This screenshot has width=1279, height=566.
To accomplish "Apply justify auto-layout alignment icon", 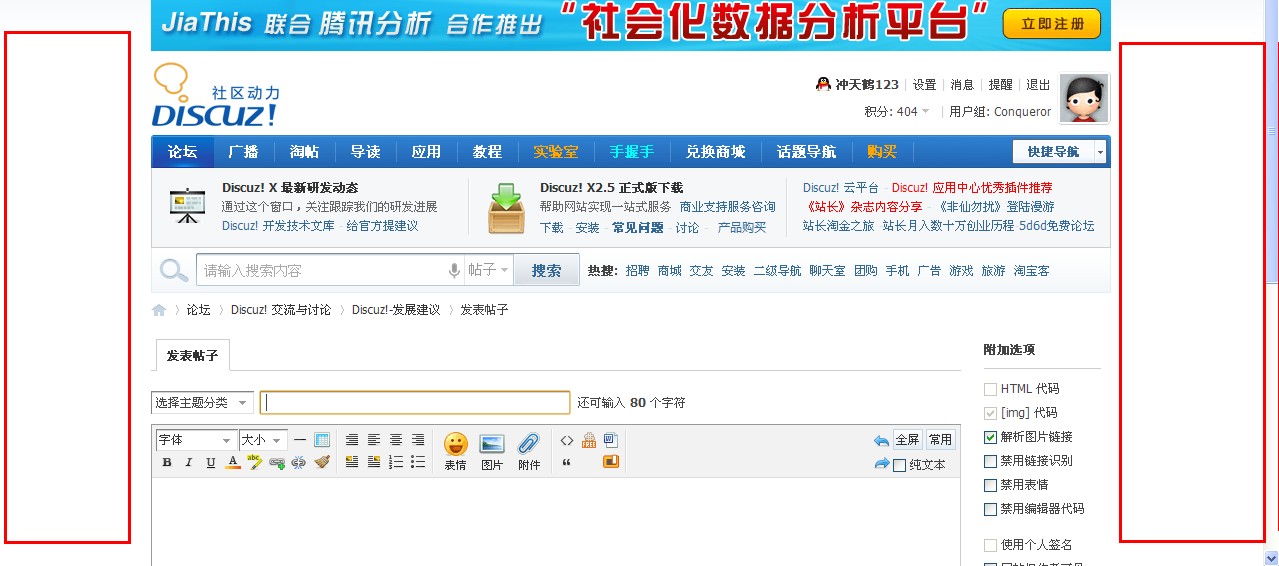I will pyautogui.click(x=352, y=440).
